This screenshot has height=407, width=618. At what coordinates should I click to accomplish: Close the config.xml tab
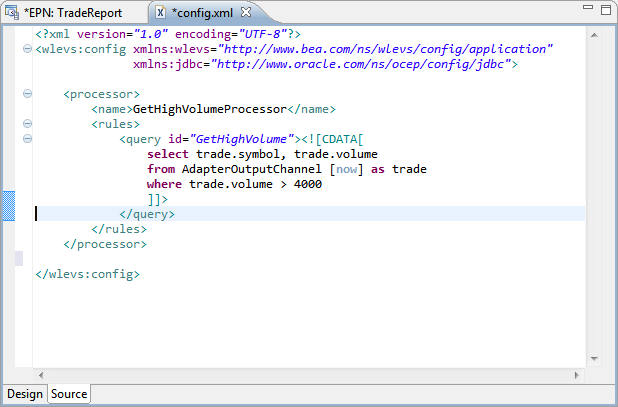[x=246, y=12]
